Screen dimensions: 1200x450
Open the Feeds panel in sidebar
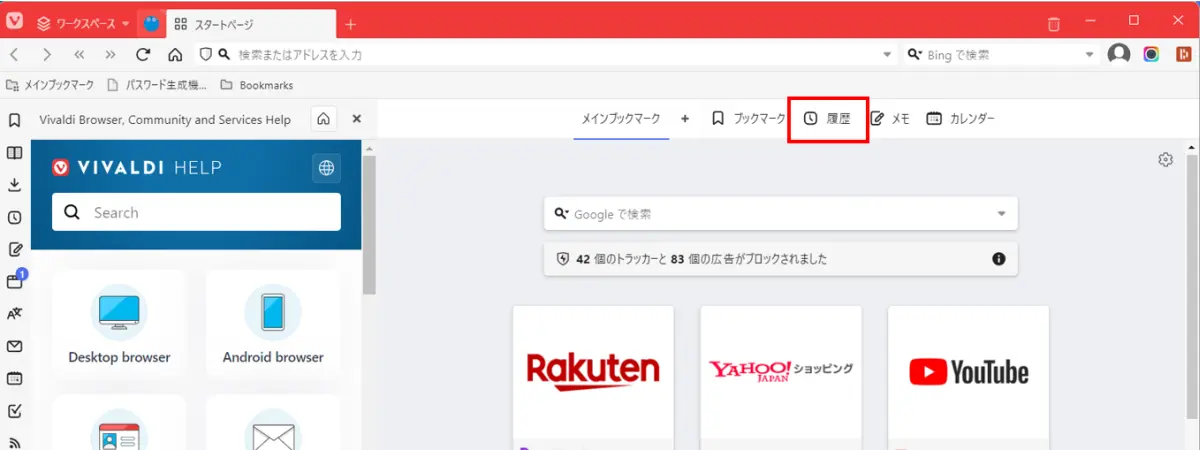click(15, 441)
